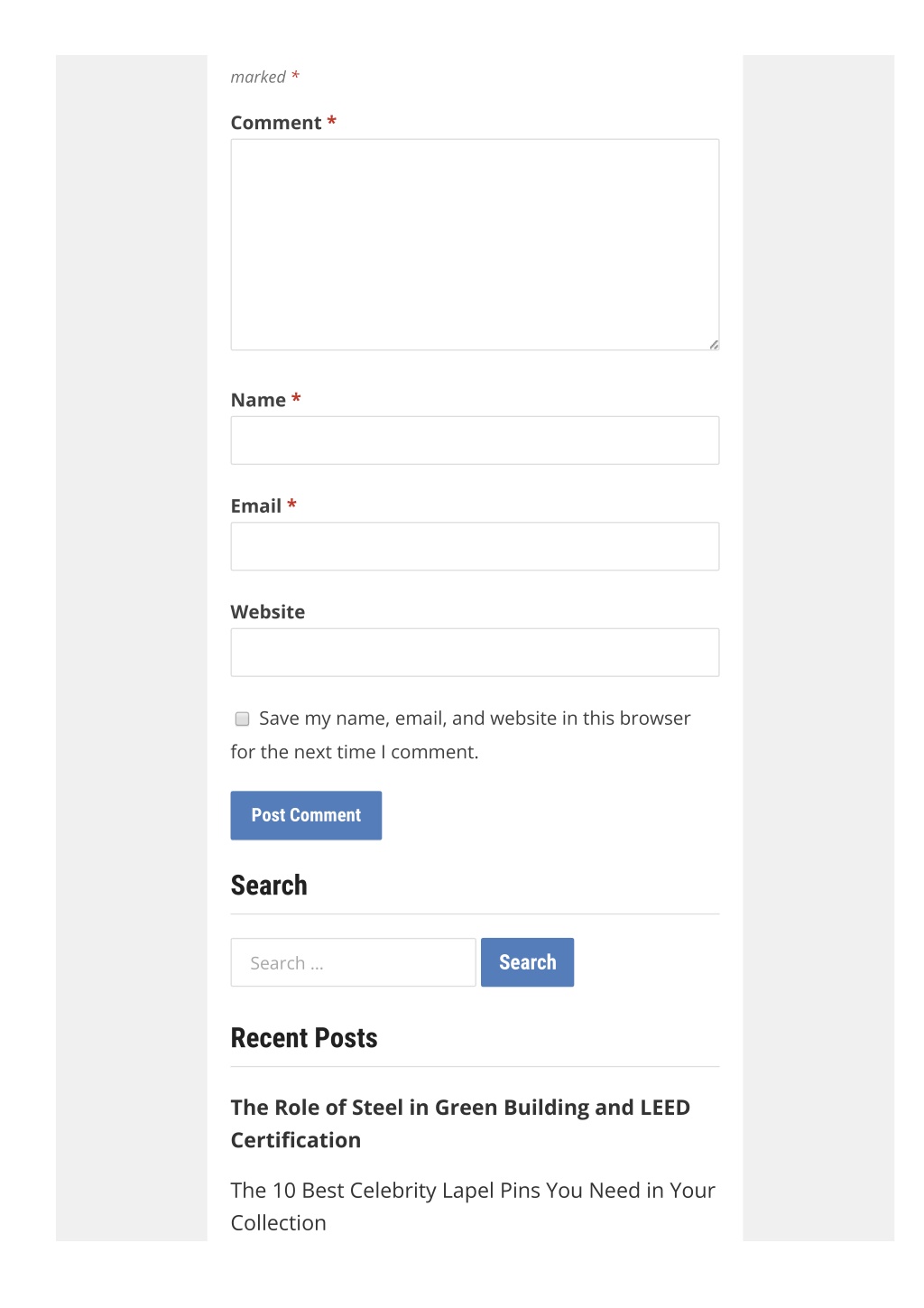Enable the save my name checkbox
924x1308 pixels.
tap(242, 719)
